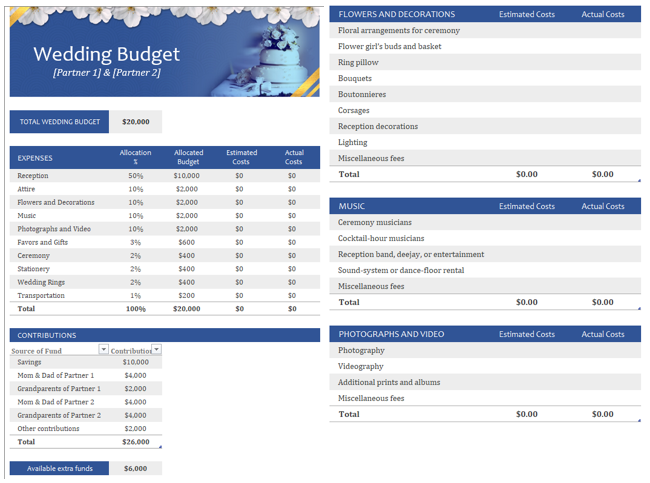
Task: Select the Videography row
Action: [x=485, y=366]
